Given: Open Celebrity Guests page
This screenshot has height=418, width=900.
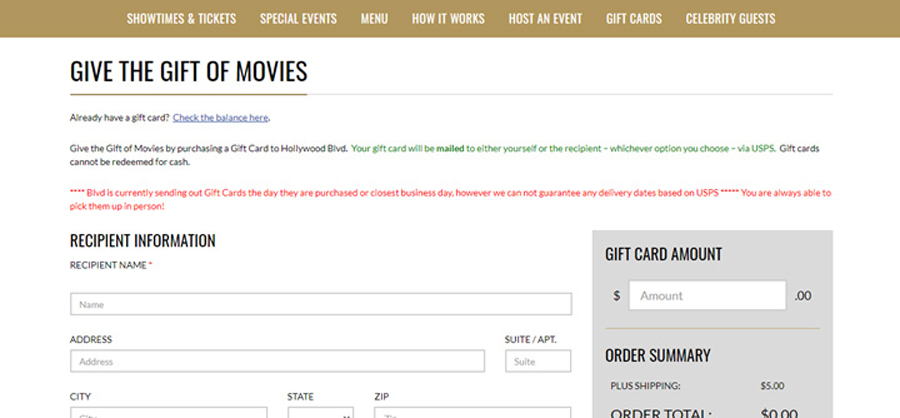Looking at the screenshot, I should [x=730, y=18].
